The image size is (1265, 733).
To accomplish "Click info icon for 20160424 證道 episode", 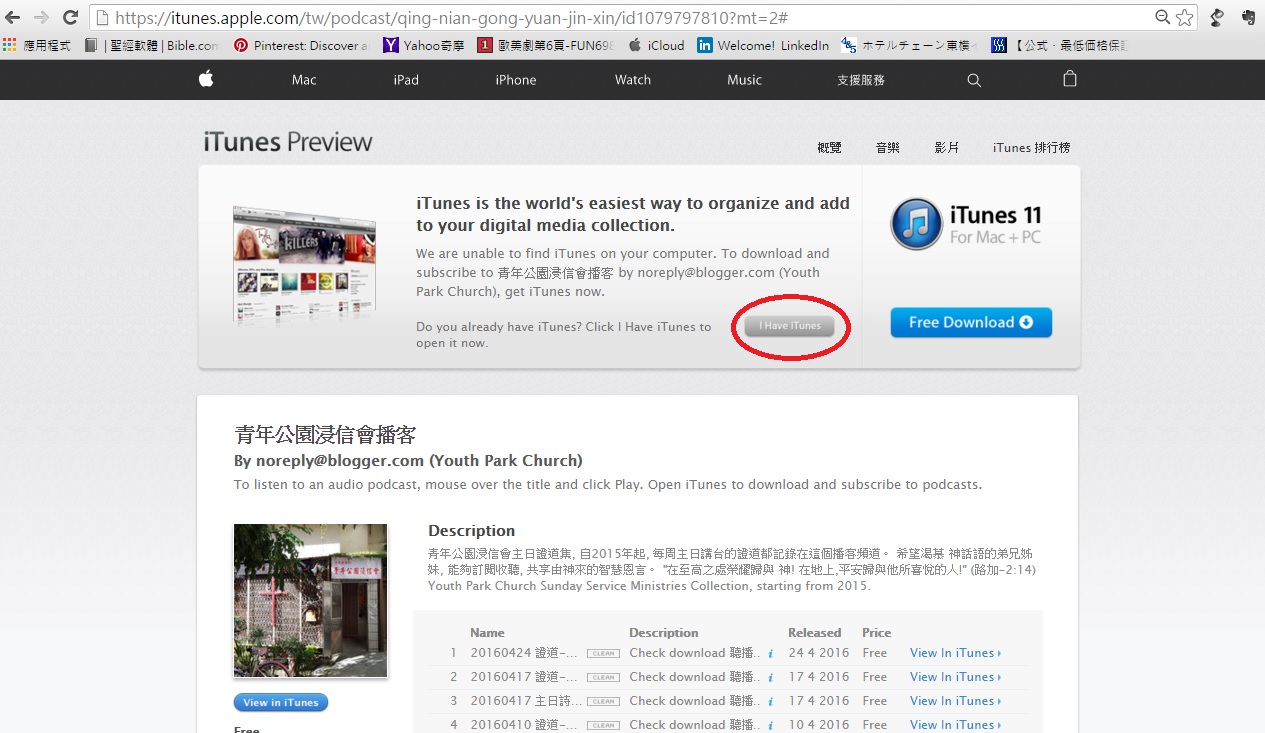I will (x=770, y=654).
